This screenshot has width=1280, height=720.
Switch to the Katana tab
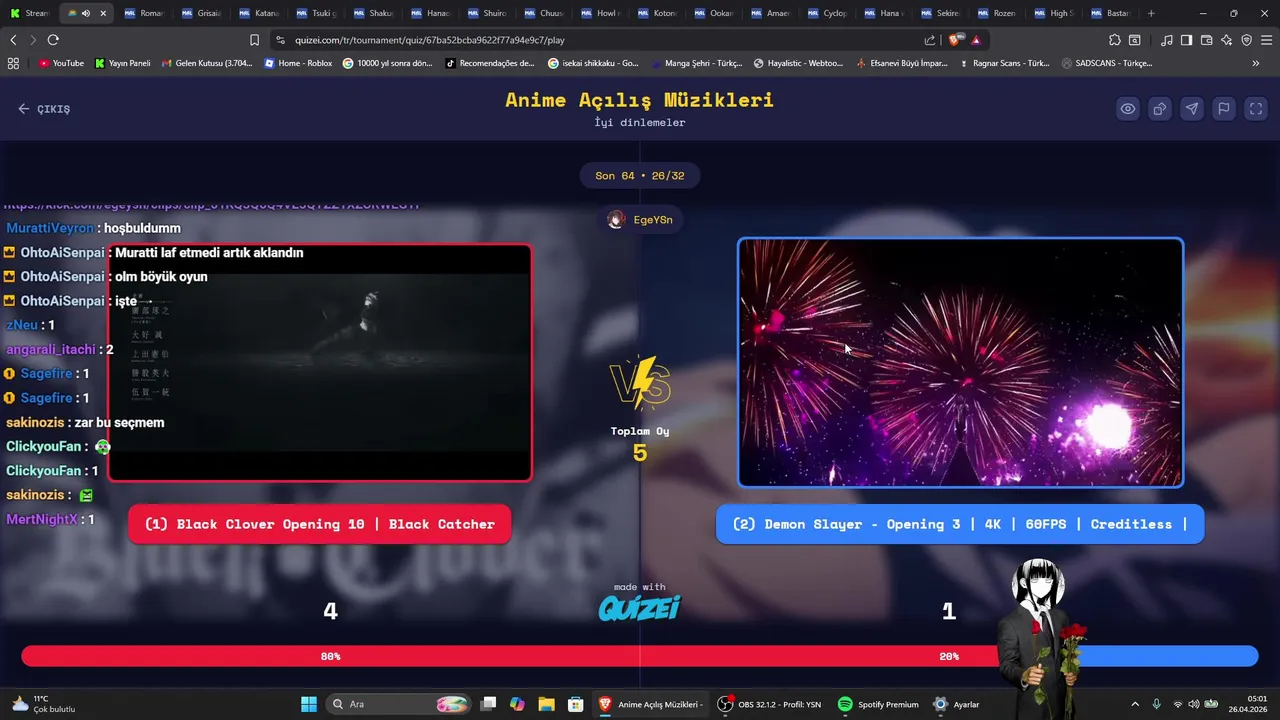[x=259, y=13]
